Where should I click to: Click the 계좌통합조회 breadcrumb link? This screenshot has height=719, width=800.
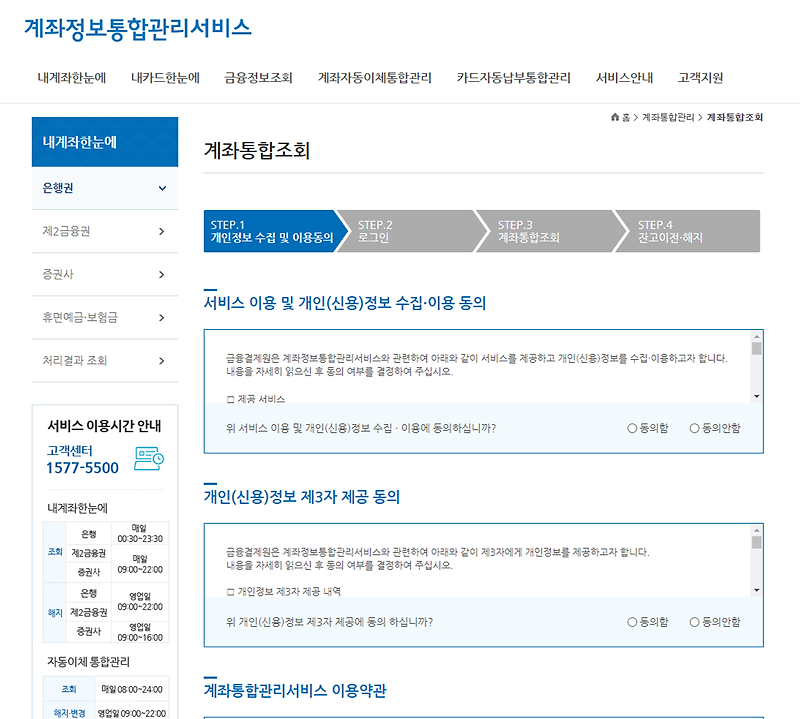(734, 117)
